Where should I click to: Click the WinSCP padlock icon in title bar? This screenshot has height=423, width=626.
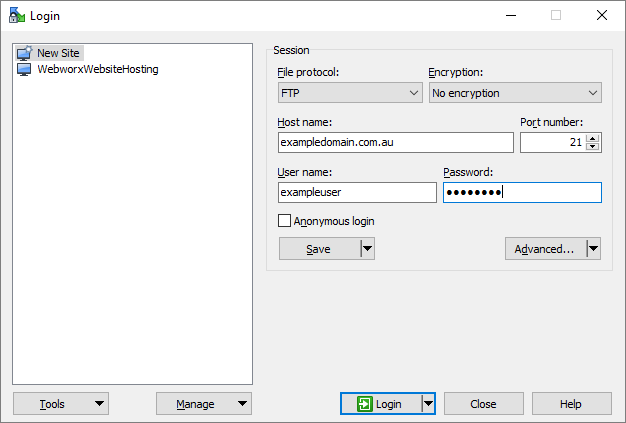17,15
